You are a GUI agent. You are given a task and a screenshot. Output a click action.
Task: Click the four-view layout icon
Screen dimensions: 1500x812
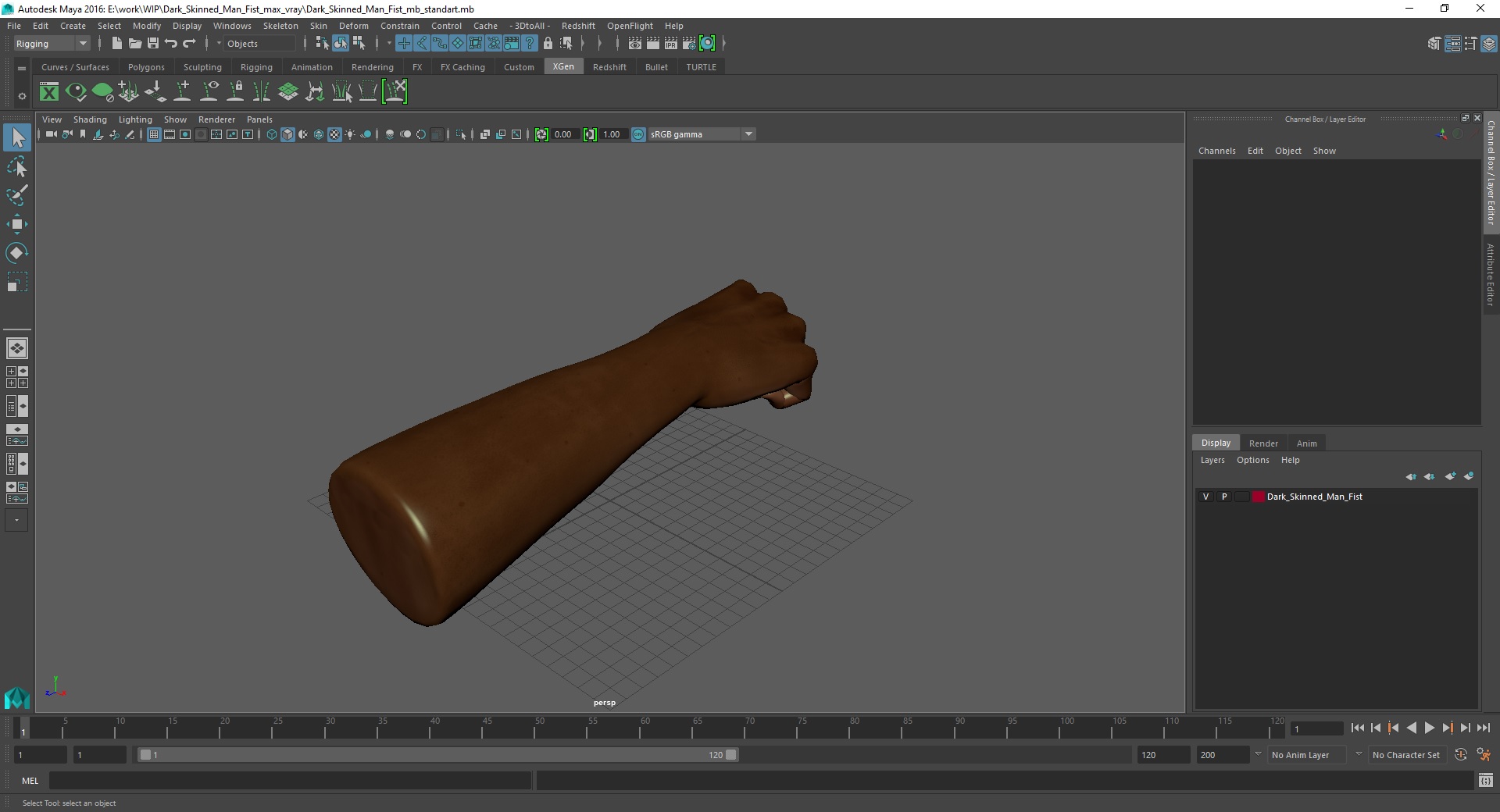click(x=17, y=377)
